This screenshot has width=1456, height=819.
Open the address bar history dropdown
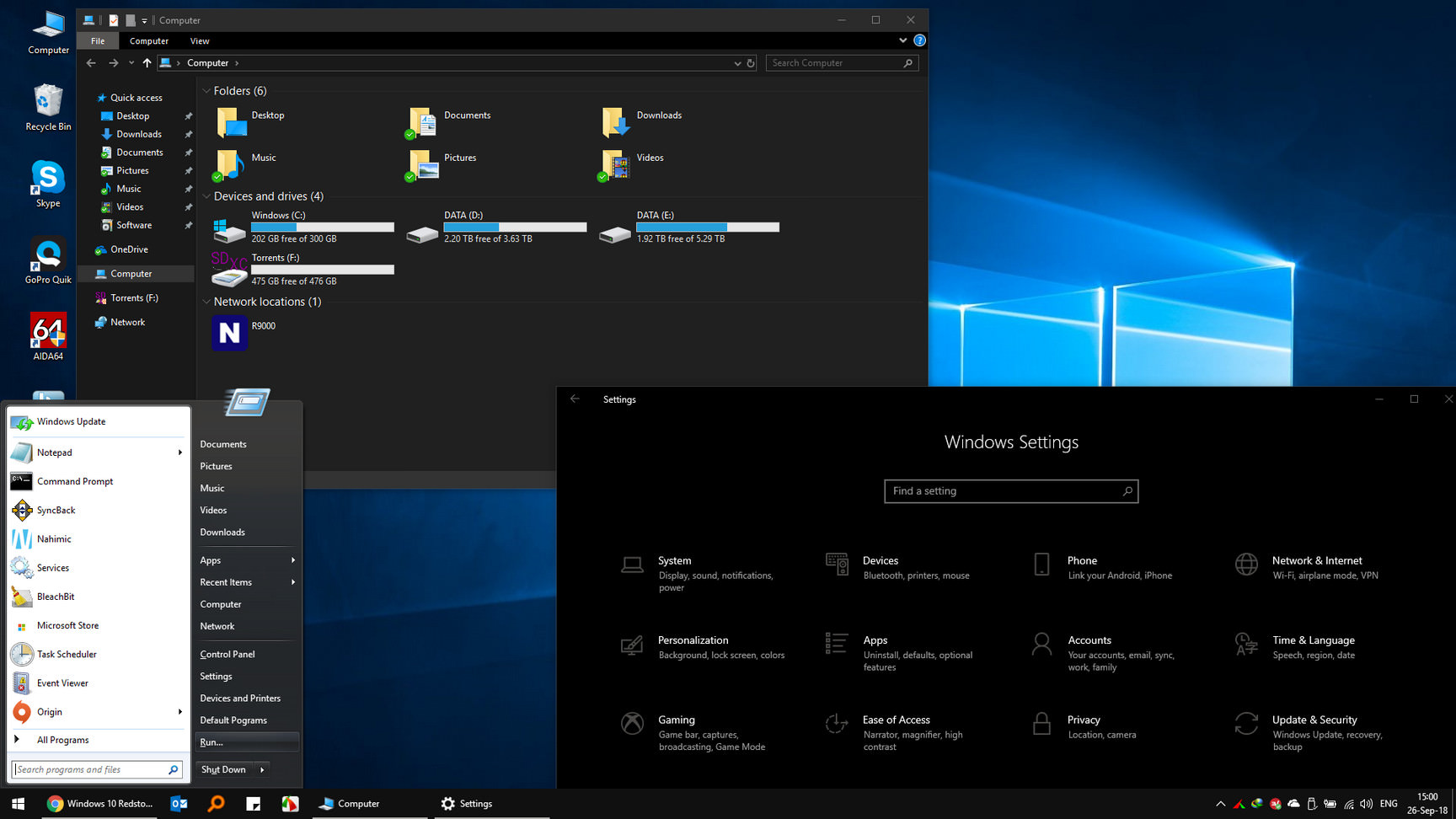pyautogui.click(x=737, y=63)
